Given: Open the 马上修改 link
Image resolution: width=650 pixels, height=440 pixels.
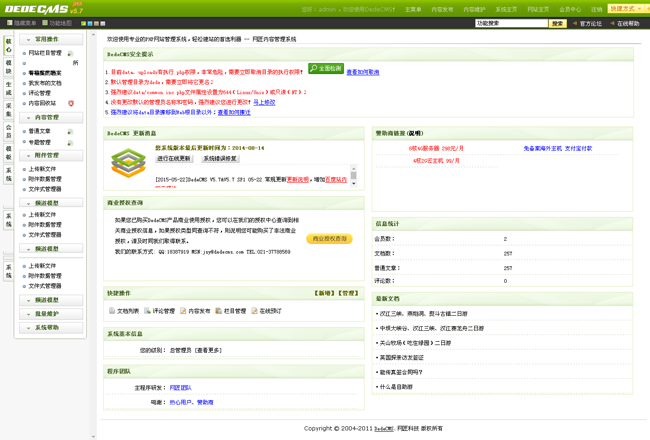Looking at the screenshot, I should pyautogui.click(x=264, y=102).
